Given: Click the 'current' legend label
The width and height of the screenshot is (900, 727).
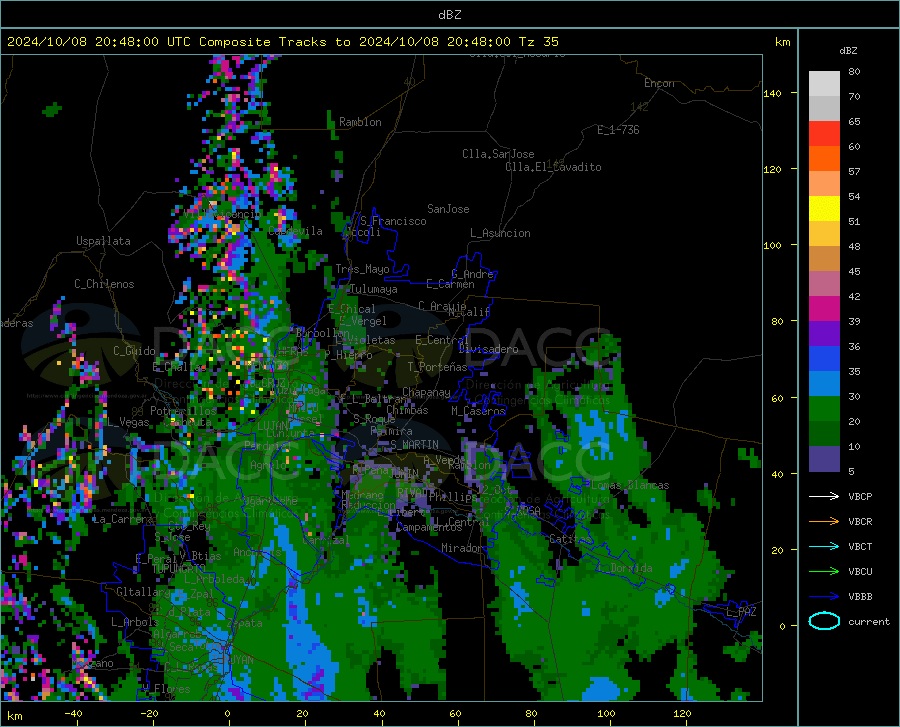Looking at the screenshot, I should (x=869, y=621).
